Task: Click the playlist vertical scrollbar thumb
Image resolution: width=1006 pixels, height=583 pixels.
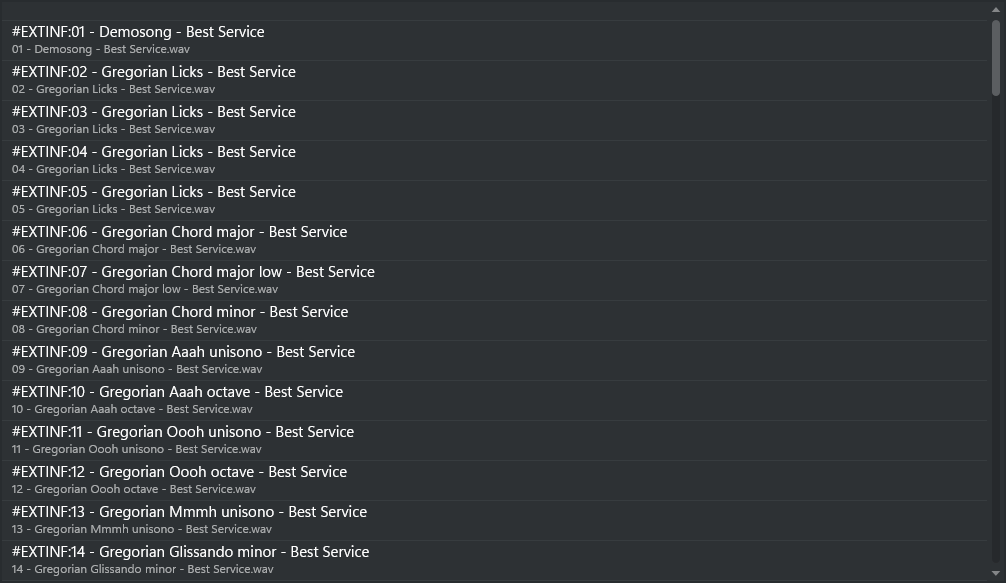Action: (x=996, y=58)
